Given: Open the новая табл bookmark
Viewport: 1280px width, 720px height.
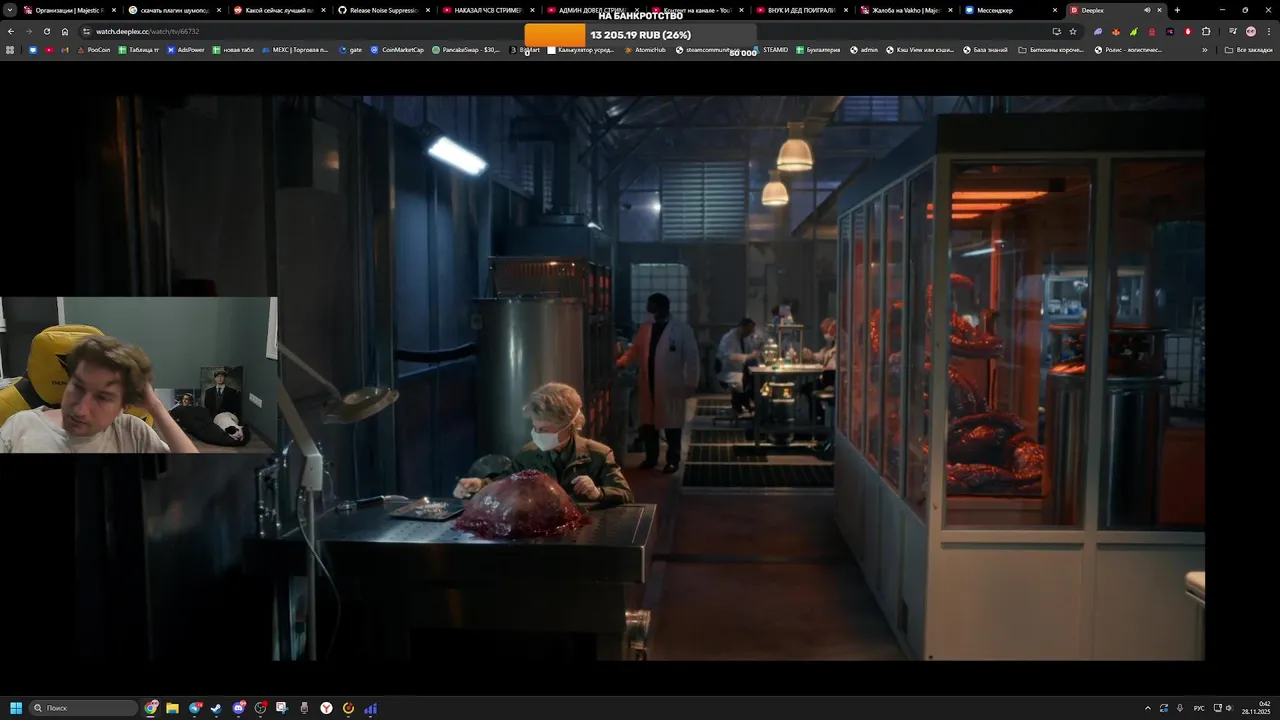Looking at the screenshot, I should click(x=233, y=49).
